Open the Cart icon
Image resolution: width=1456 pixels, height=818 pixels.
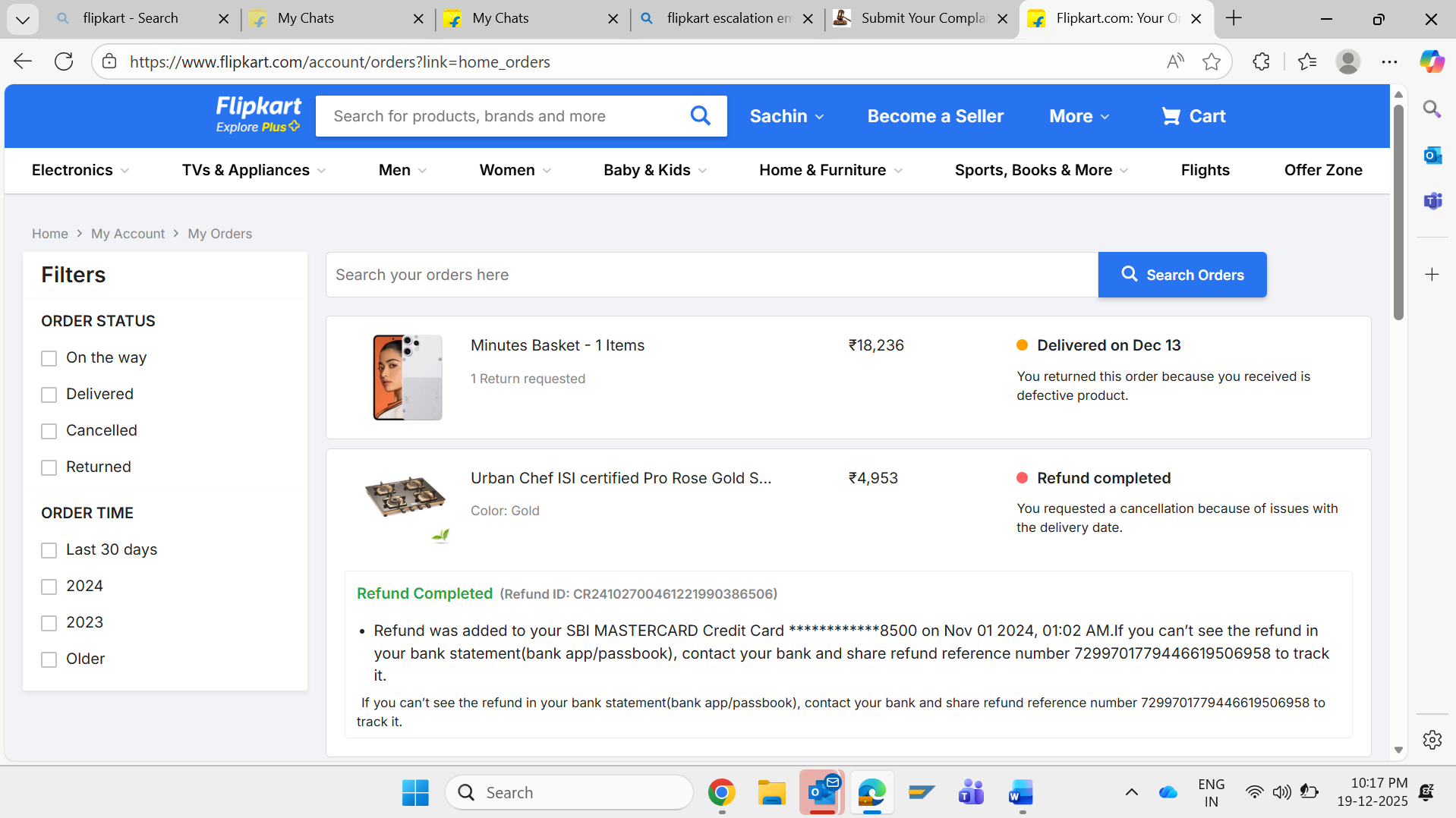(1193, 116)
